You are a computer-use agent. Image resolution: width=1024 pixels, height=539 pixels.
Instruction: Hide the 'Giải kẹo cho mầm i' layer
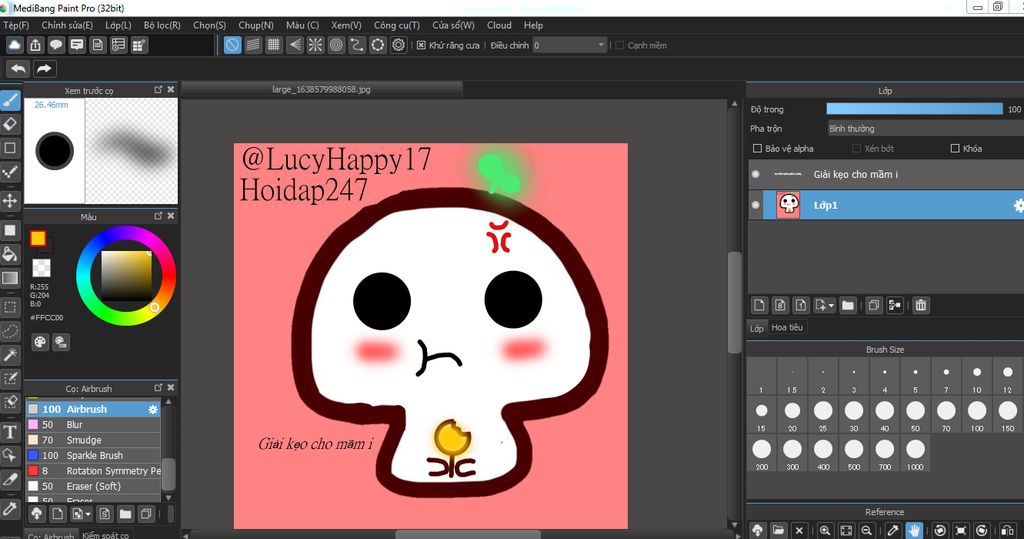click(x=756, y=174)
